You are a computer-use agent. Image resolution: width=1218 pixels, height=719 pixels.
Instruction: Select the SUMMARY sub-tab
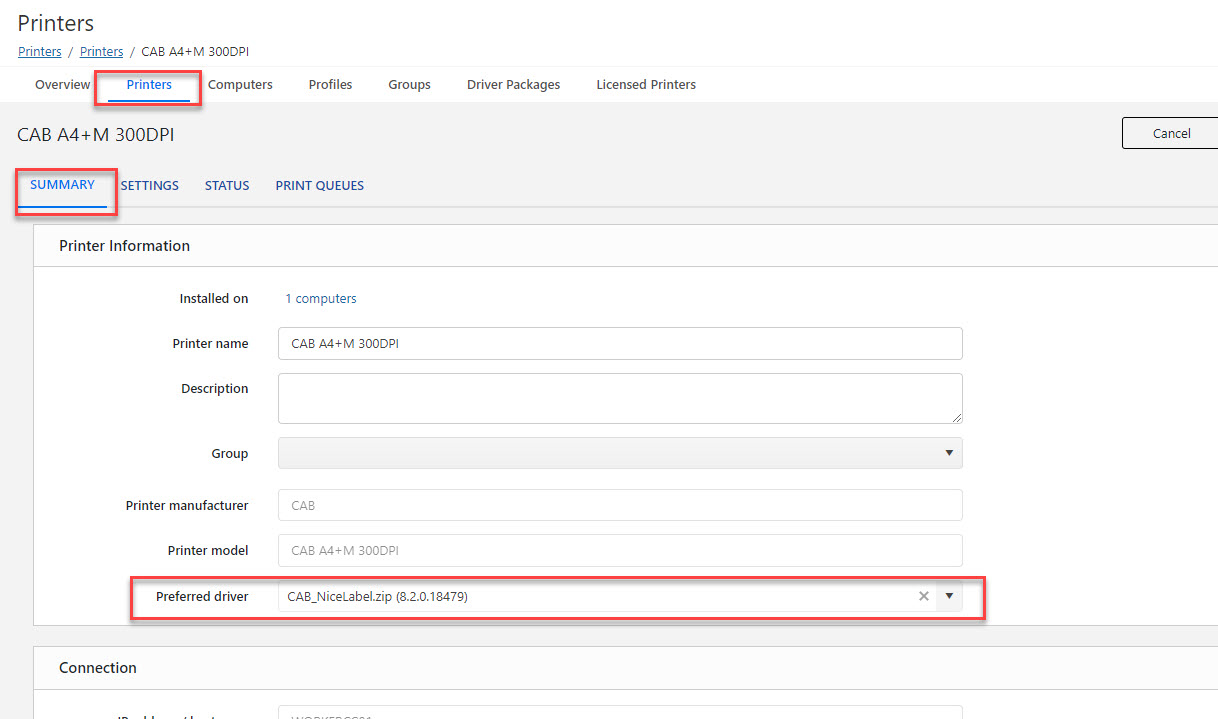pyautogui.click(x=62, y=185)
